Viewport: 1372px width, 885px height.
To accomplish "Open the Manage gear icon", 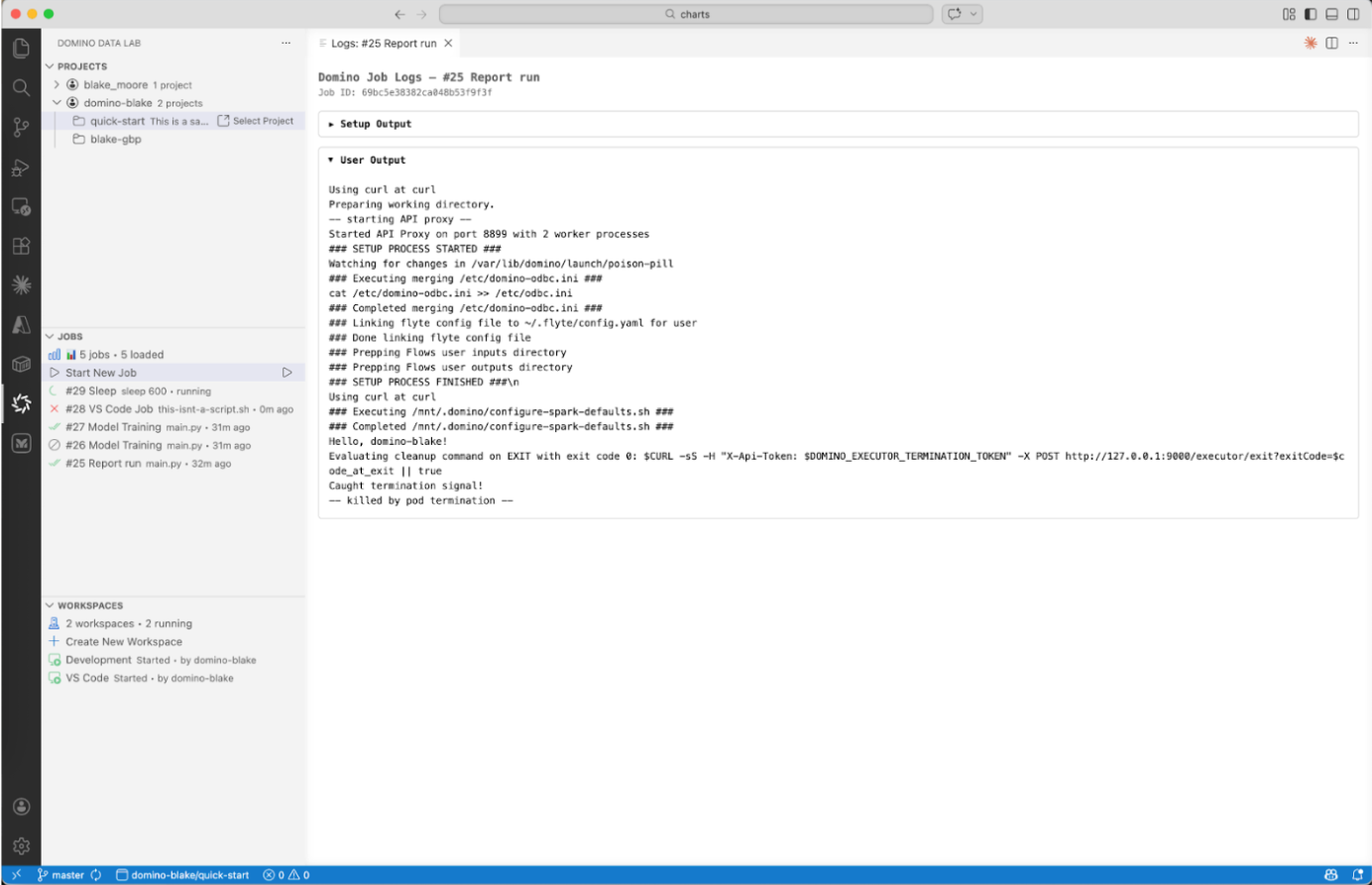I will tap(22, 845).
